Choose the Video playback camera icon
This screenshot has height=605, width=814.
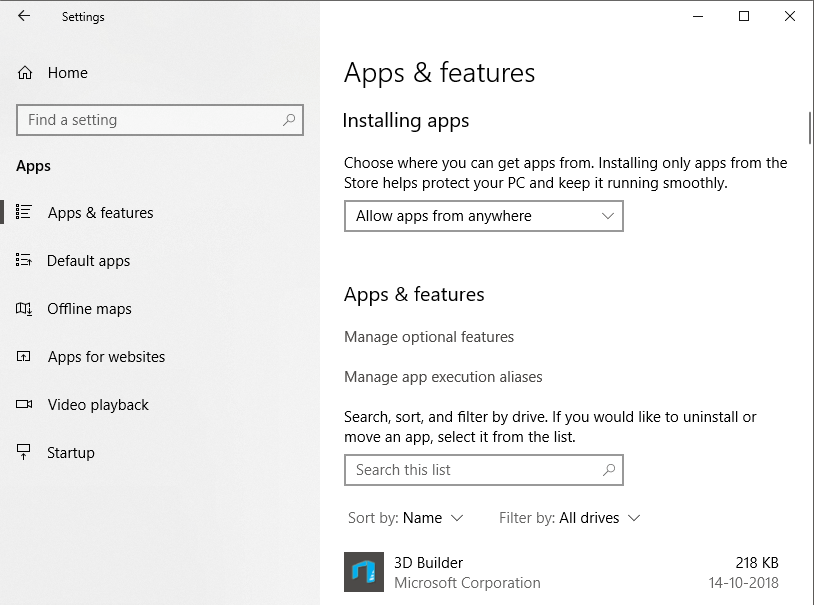click(24, 405)
